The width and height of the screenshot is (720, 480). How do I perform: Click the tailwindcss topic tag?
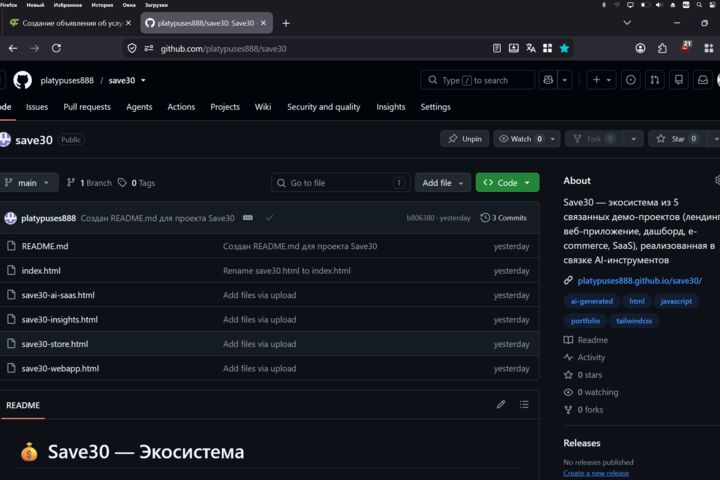(634, 321)
